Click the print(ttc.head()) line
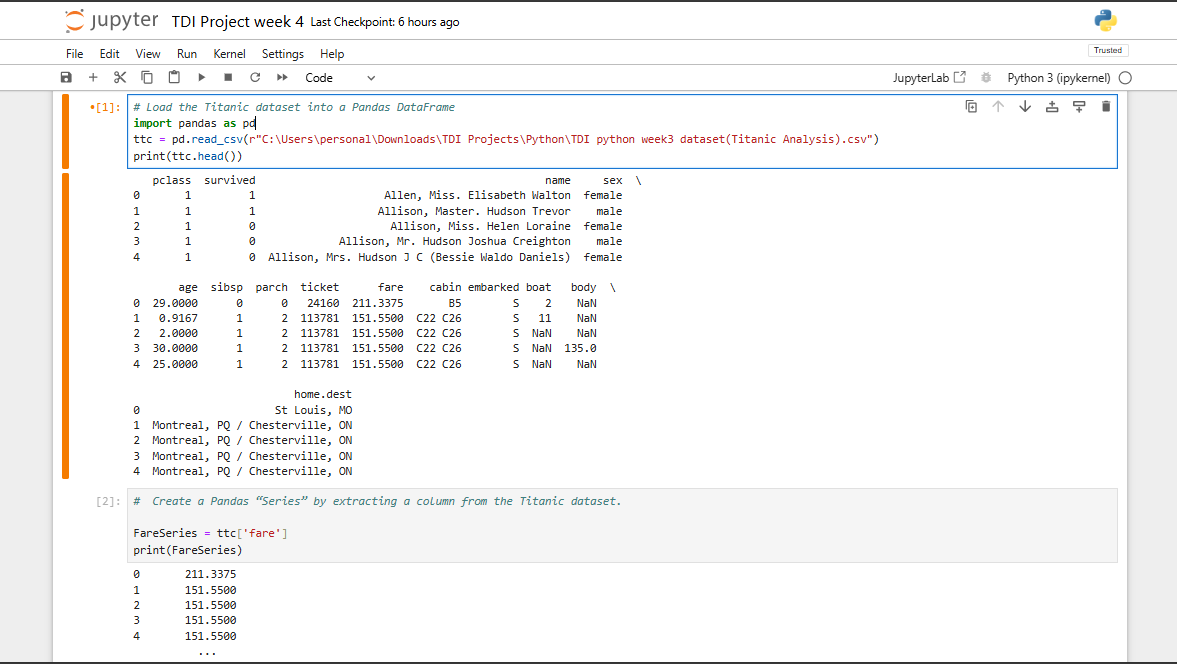This screenshot has height=664, width=1177. pos(188,156)
